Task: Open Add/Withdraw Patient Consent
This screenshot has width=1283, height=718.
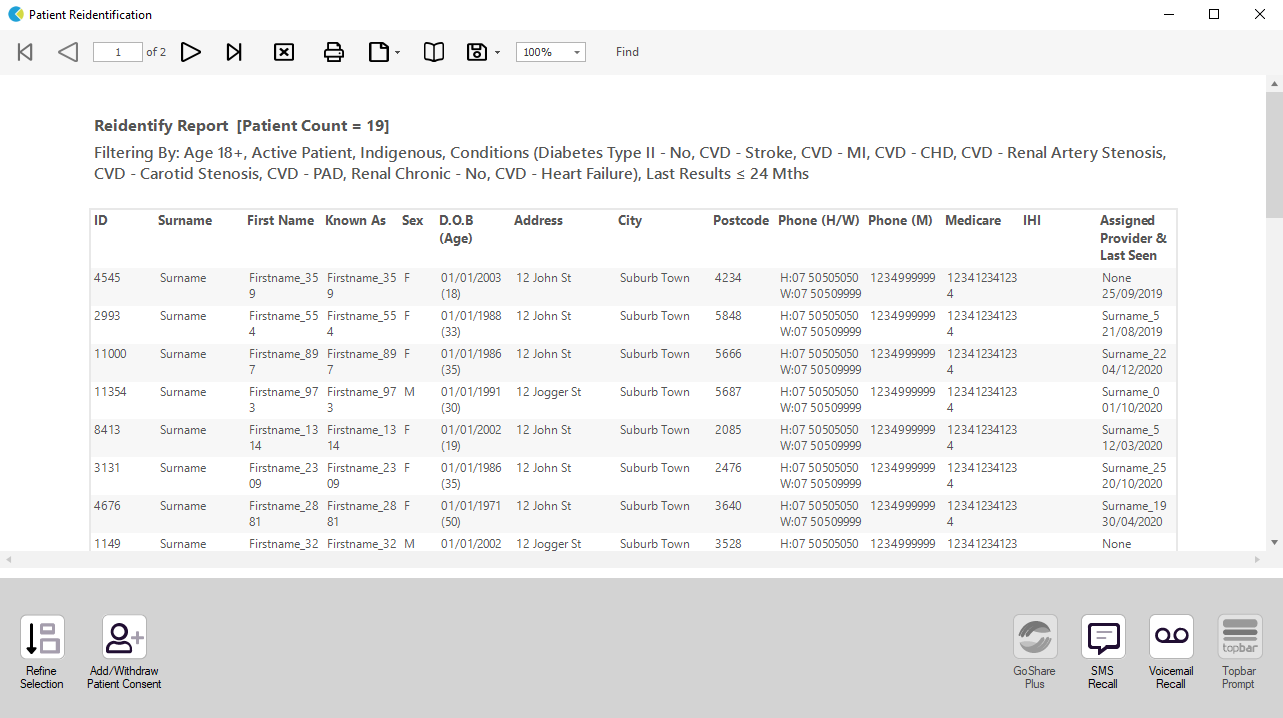Action: (x=124, y=653)
